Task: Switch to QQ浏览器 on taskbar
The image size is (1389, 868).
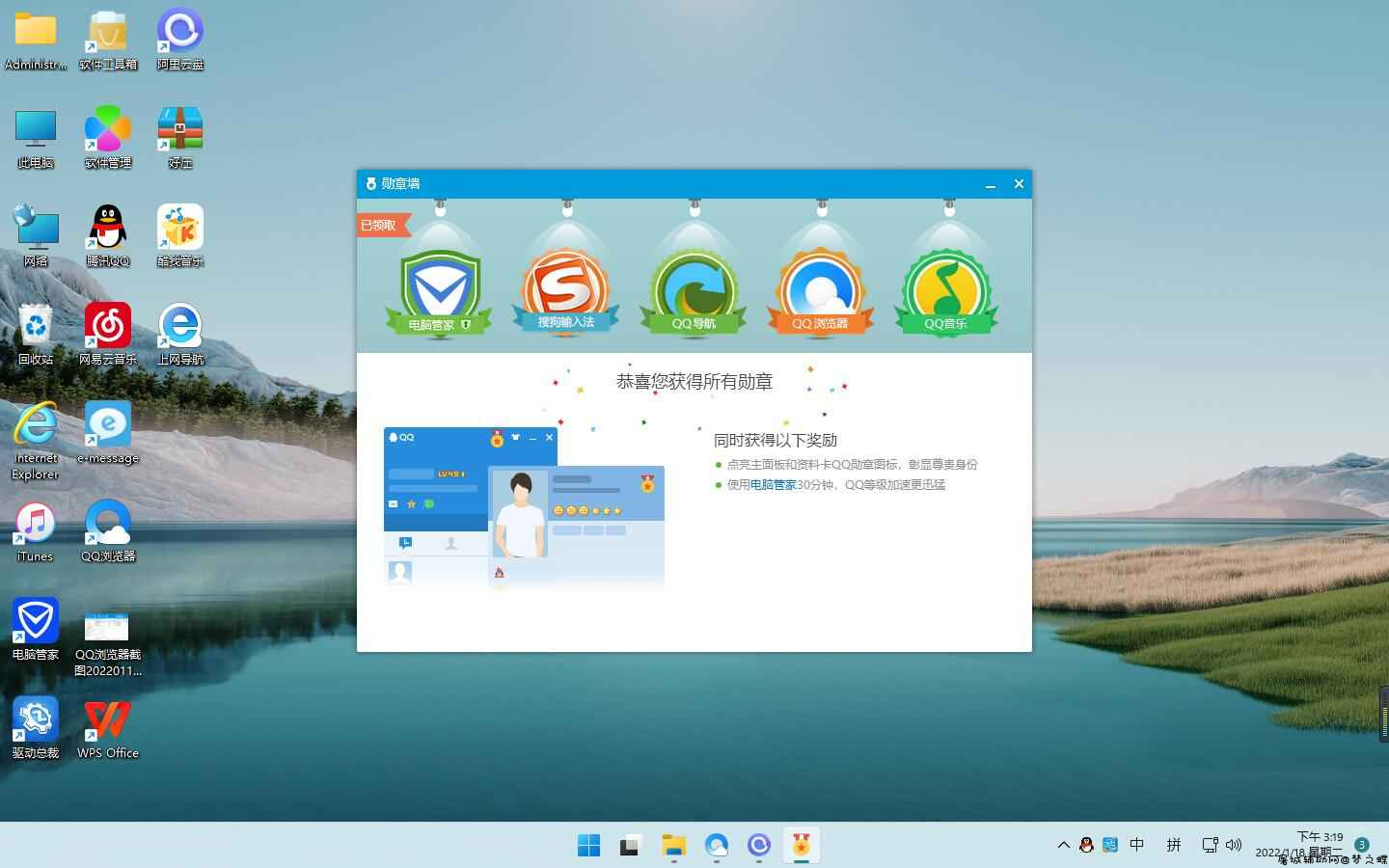Action: click(716, 846)
